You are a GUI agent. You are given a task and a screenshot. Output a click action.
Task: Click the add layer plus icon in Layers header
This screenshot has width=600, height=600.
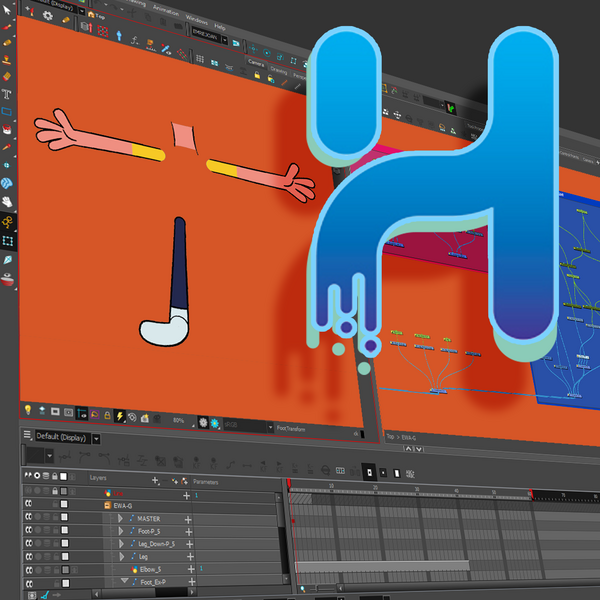155,480
